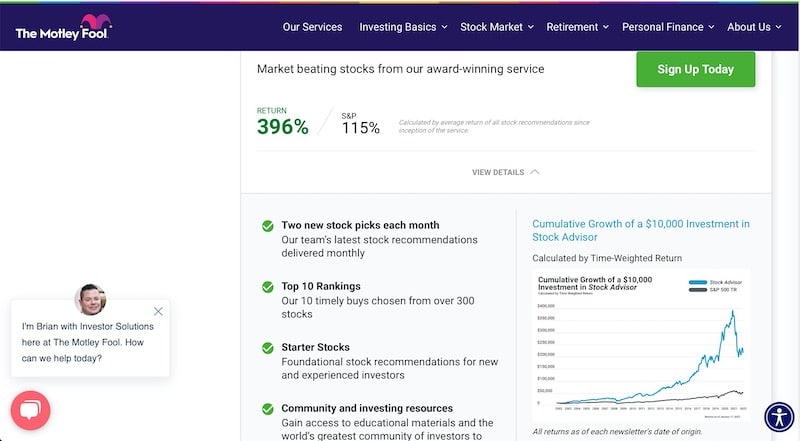800x441 pixels.
Task: Click the 'Top 10 Rankings' heading
Action: [321, 286]
